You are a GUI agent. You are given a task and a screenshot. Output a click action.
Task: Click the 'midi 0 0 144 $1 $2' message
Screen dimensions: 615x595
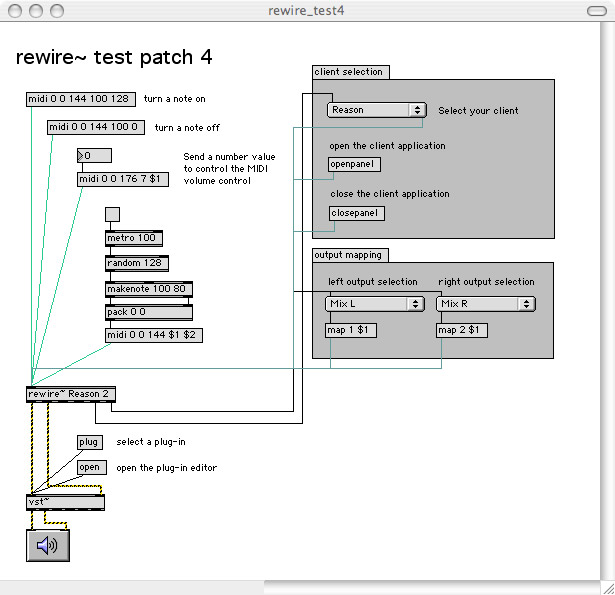pyautogui.click(x=154, y=335)
